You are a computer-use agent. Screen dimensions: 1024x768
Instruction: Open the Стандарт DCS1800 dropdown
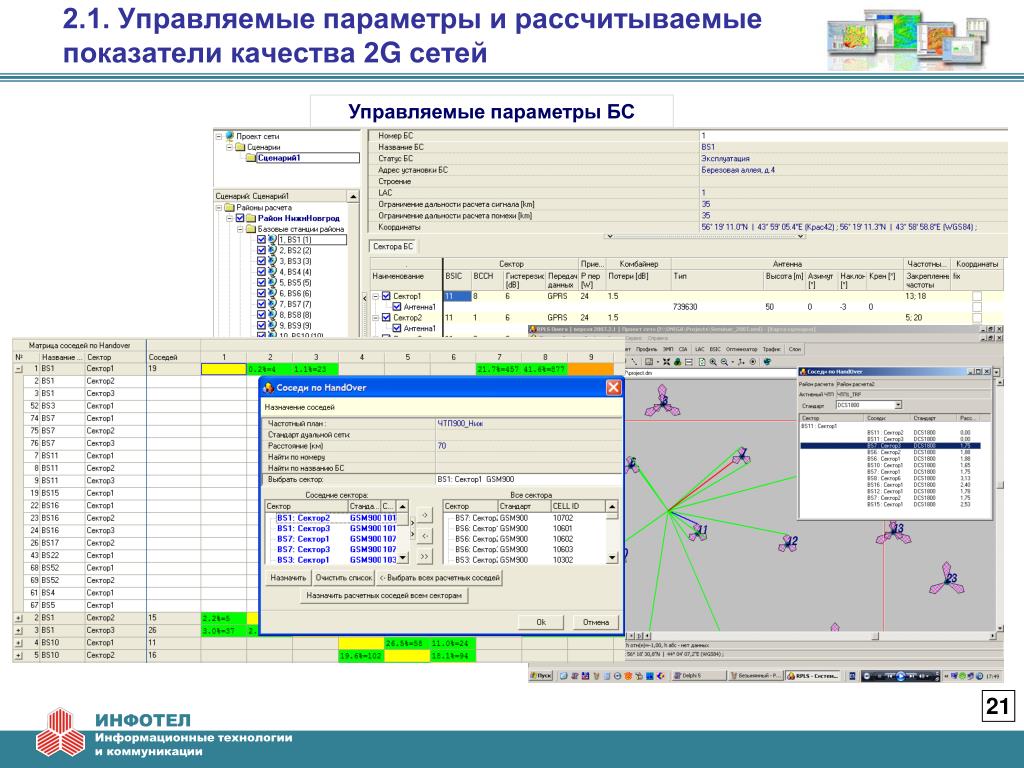coord(898,405)
